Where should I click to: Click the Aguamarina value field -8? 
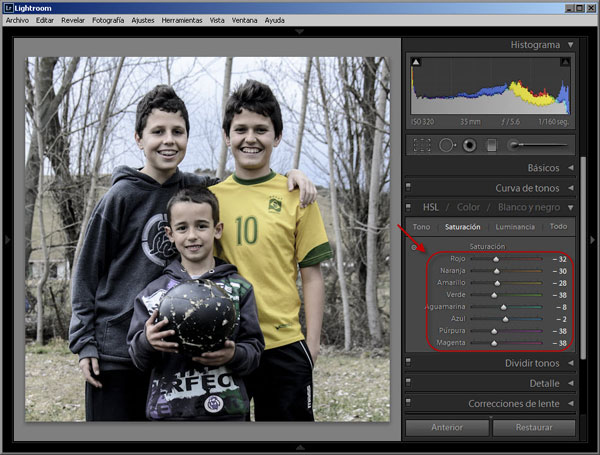coord(562,307)
